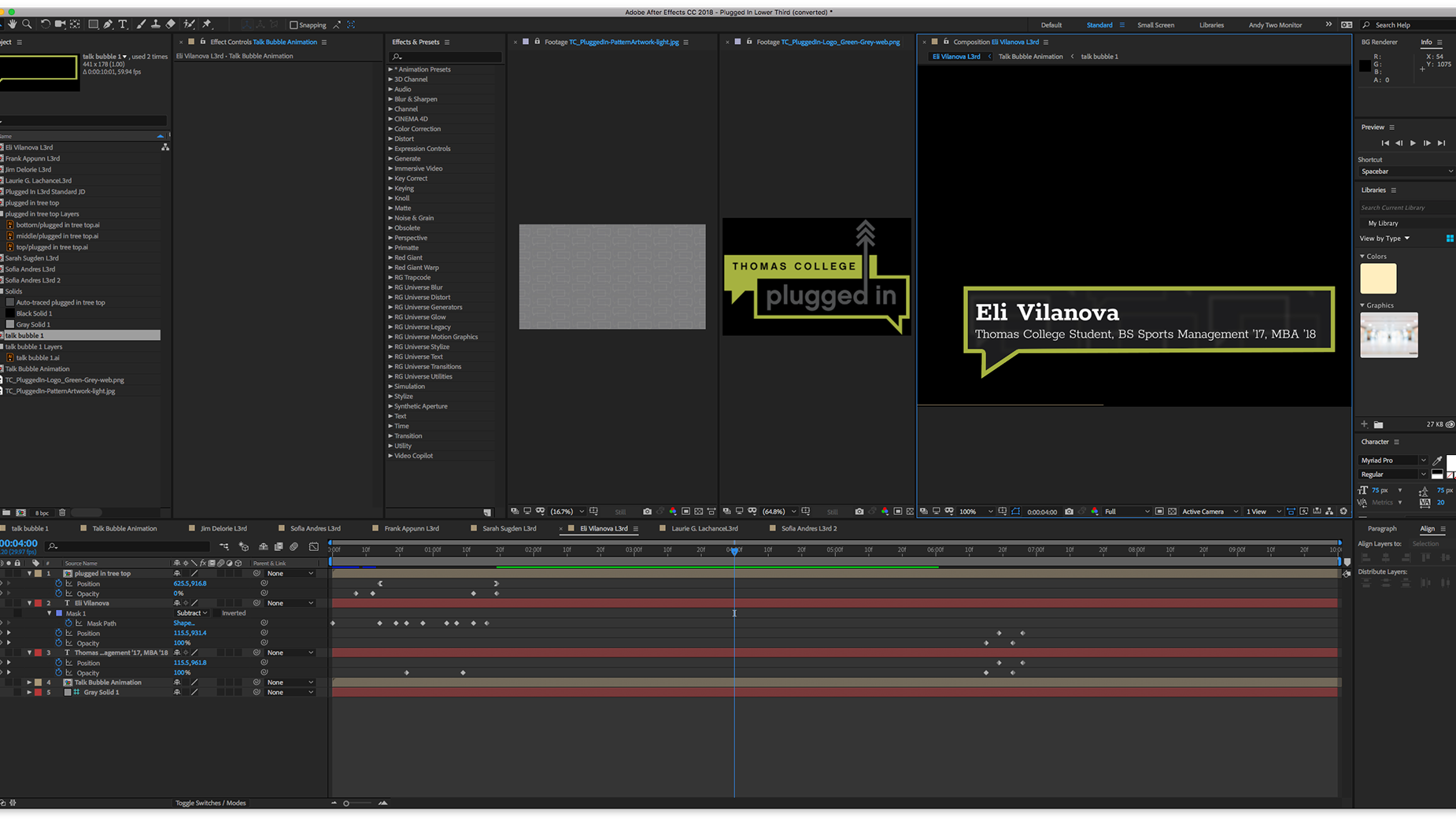Screen dimensions: 1456x821
Task: Collapse layer 1 plugged in tree top
Action: pyautogui.click(x=30, y=574)
